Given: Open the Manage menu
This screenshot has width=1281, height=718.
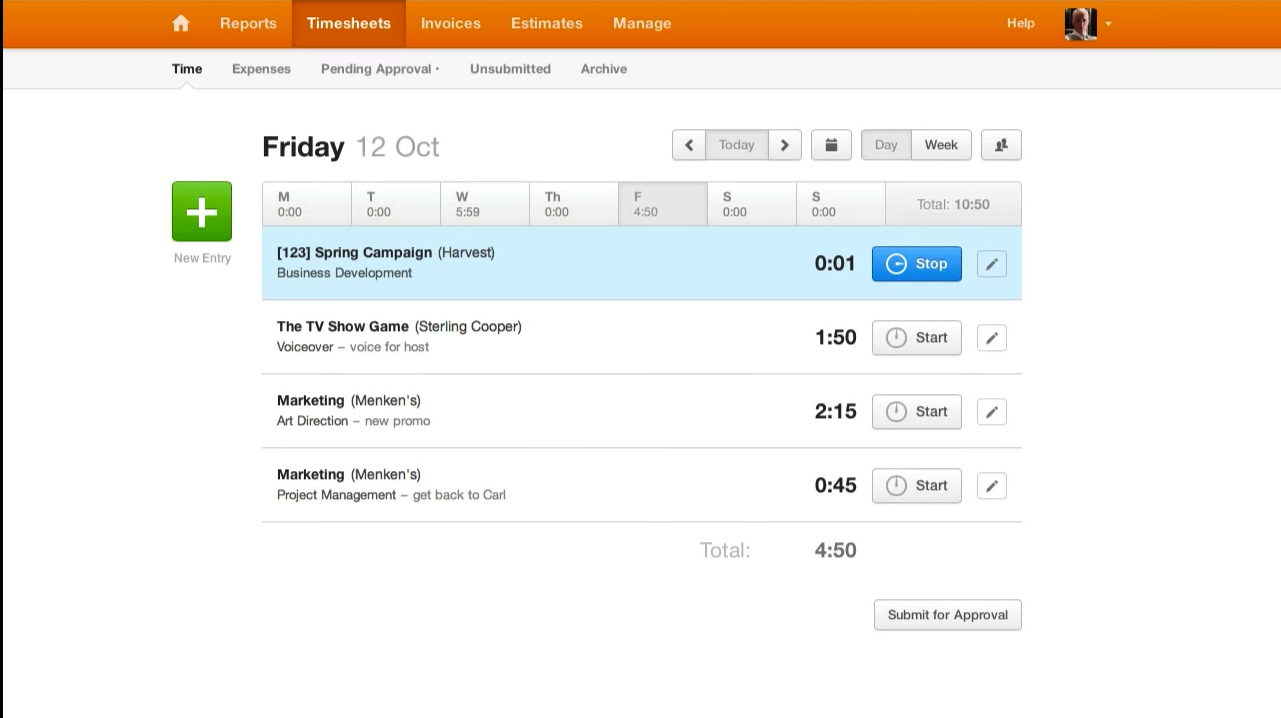Looking at the screenshot, I should pos(642,23).
